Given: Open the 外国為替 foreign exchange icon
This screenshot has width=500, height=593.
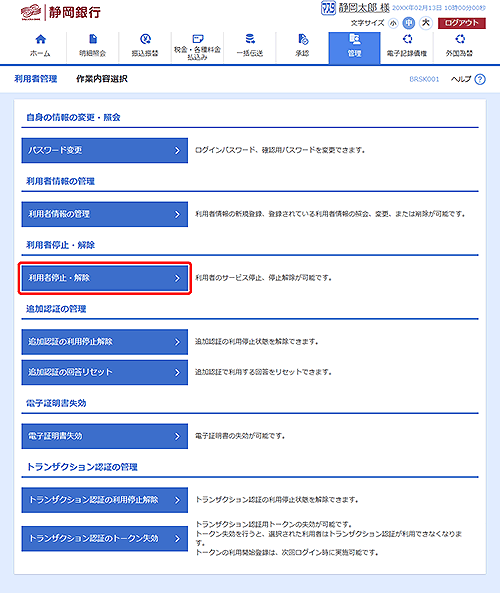Looking at the screenshot, I should coord(460,39).
